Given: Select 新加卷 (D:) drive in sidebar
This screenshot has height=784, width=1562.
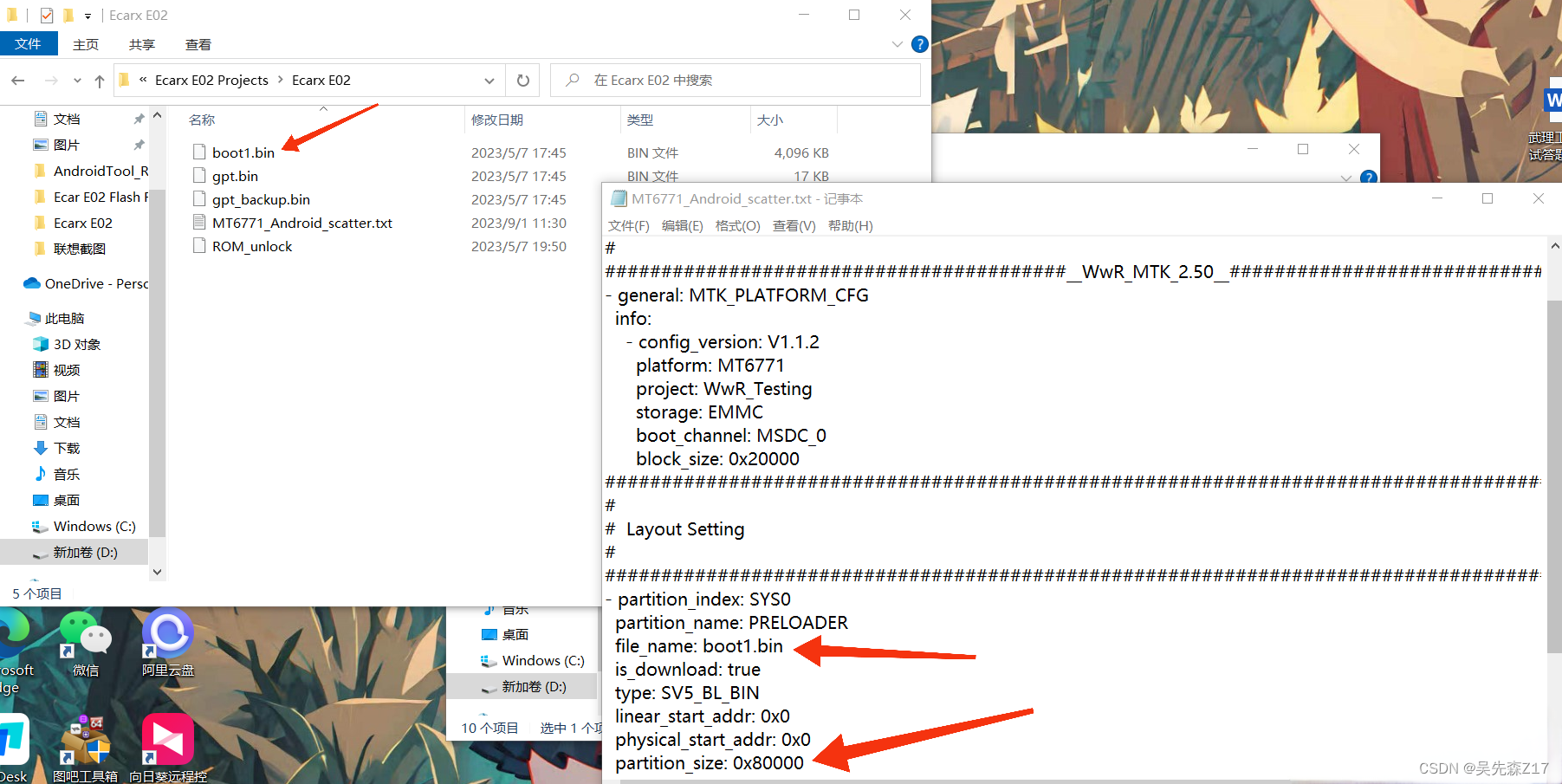Looking at the screenshot, I should tap(85, 553).
